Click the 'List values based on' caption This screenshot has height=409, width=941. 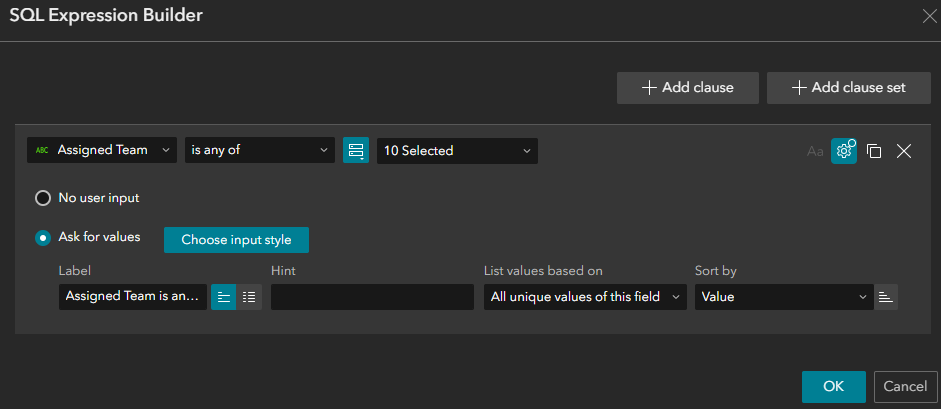(543, 271)
